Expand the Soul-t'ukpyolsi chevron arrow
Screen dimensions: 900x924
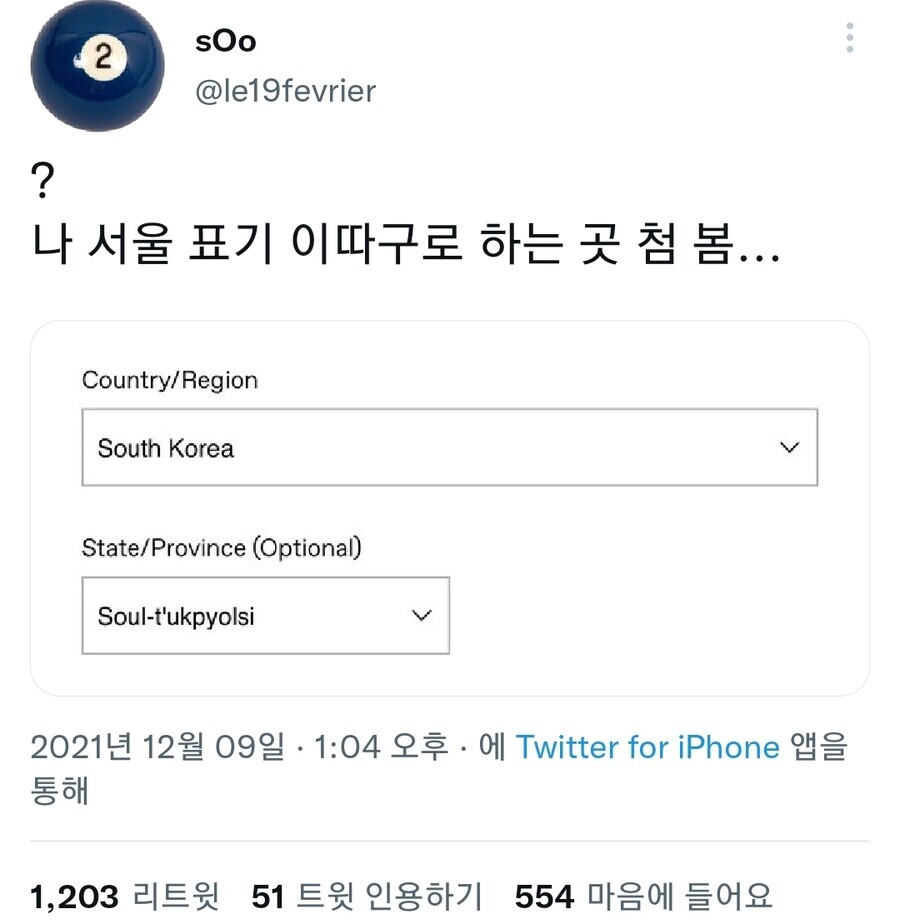421,615
